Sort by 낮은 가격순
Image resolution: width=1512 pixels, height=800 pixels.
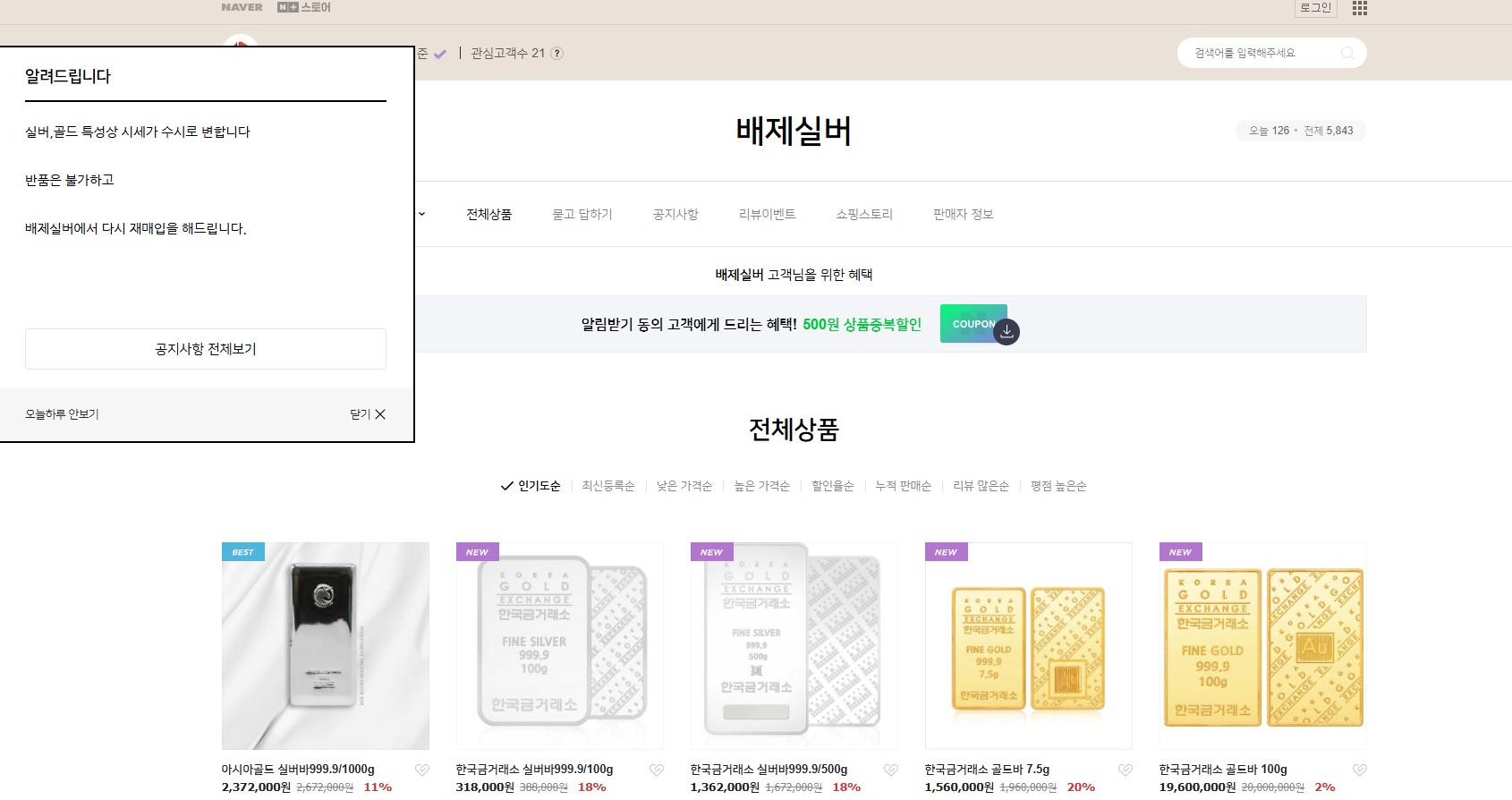click(x=684, y=486)
